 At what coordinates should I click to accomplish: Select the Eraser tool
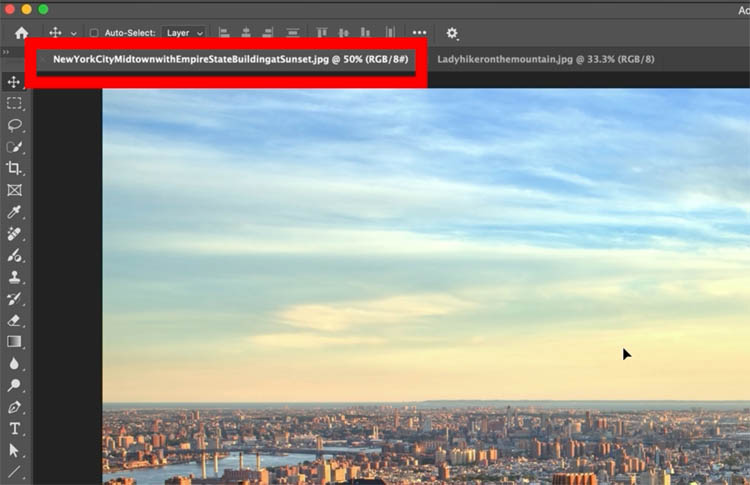pyautogui.click(x=14, y=320)
